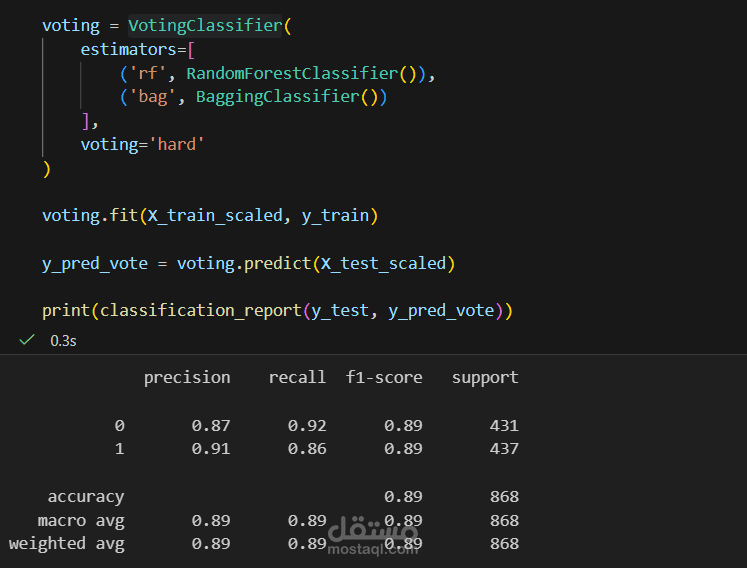The height and width of the screenshot is (568, 747).
Task: Click the 0.3s execution time label
Action: pos(62,341)
